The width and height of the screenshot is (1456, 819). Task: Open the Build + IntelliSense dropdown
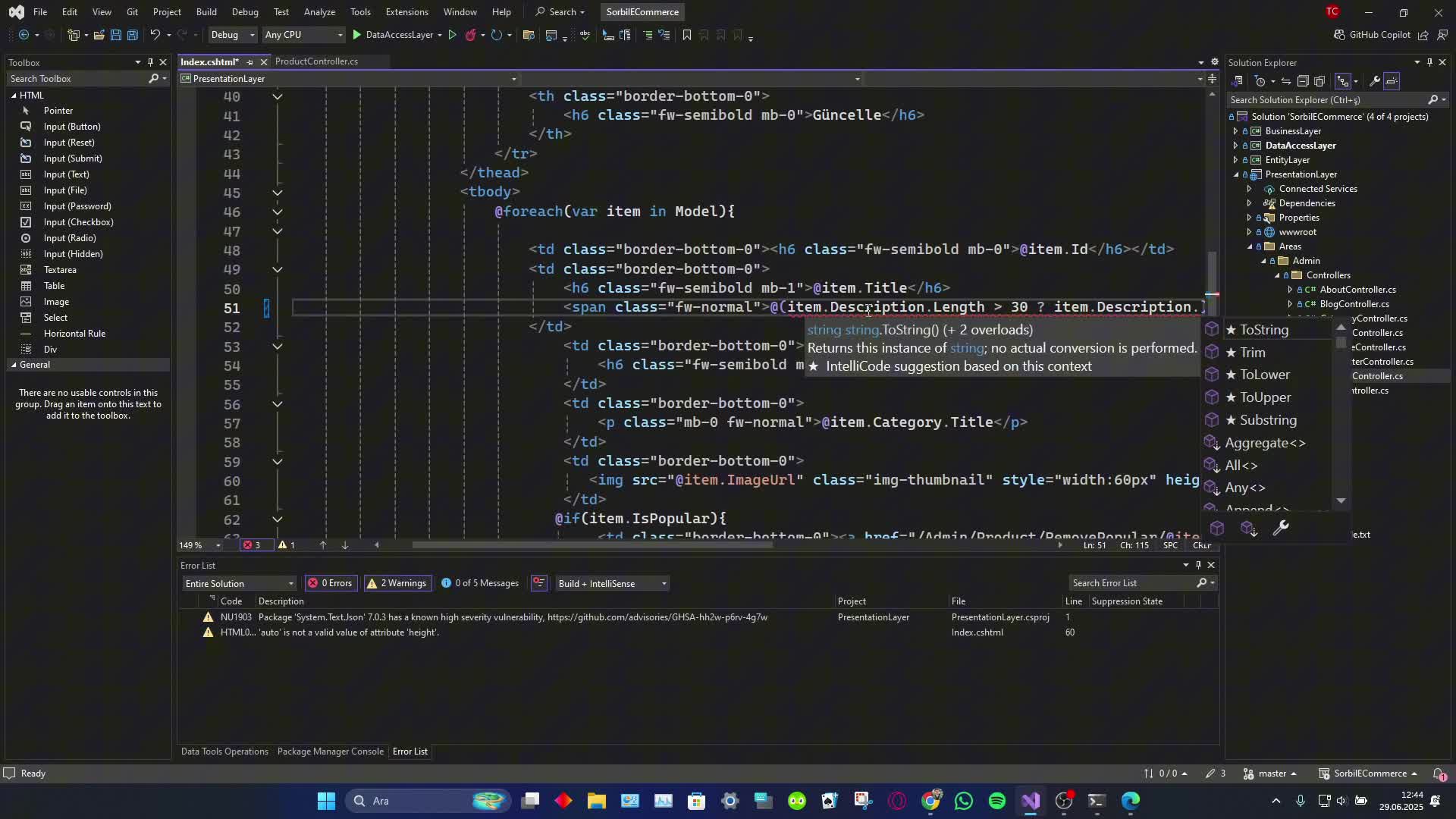point(611,584)
